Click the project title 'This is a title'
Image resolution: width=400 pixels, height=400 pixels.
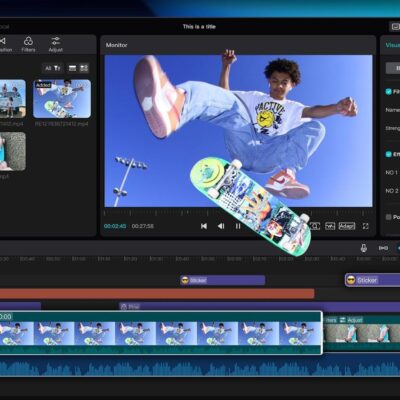[199, 27]
